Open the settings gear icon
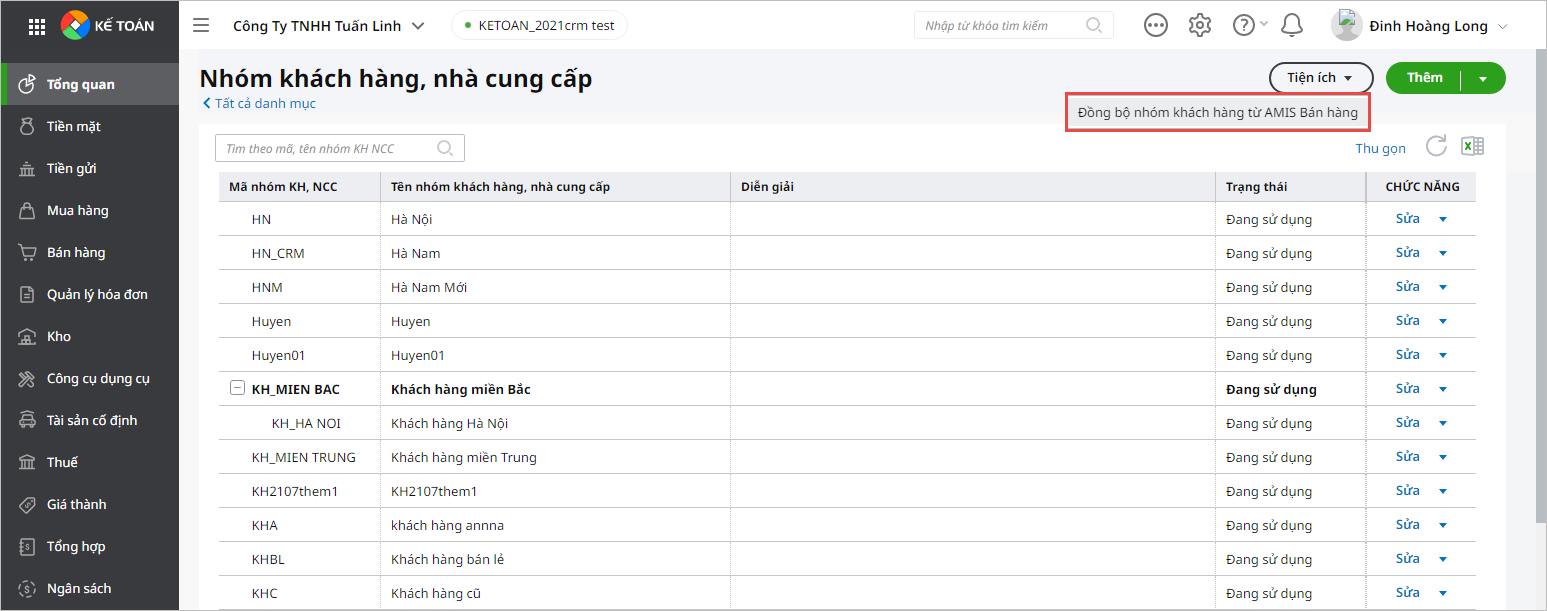This screenshot has height=611, width=1547. pyautogui.click(x=1199, y=26)
